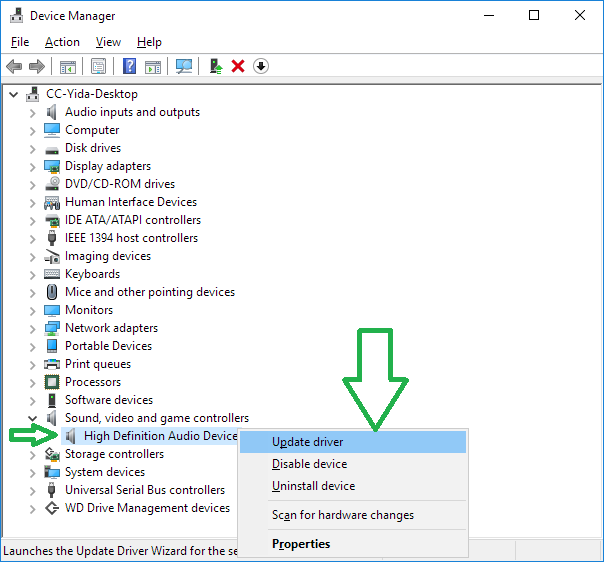Click the red X Uninstall device icon
Screen dimensions: 604x562
[238, 66]
